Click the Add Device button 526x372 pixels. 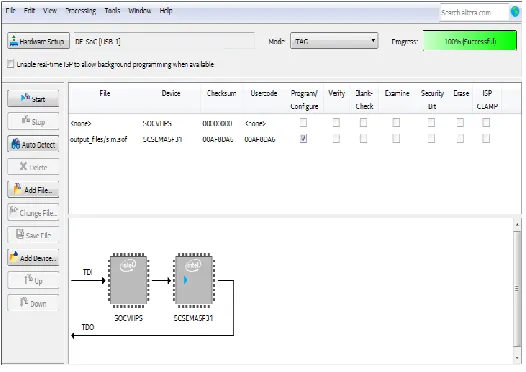[33, 258]
